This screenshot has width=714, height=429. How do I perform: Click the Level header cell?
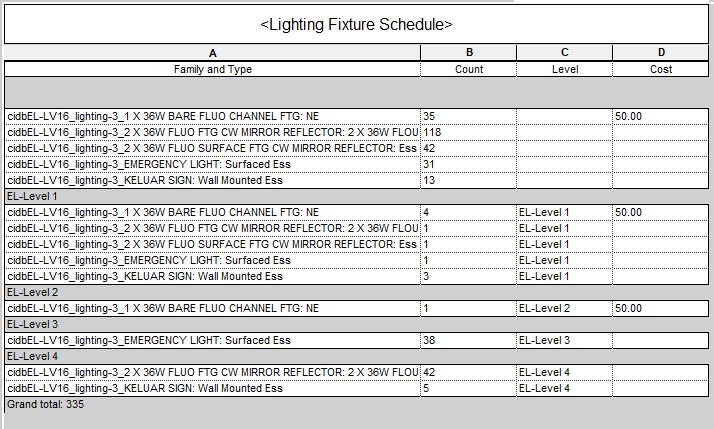coord(564,69)
